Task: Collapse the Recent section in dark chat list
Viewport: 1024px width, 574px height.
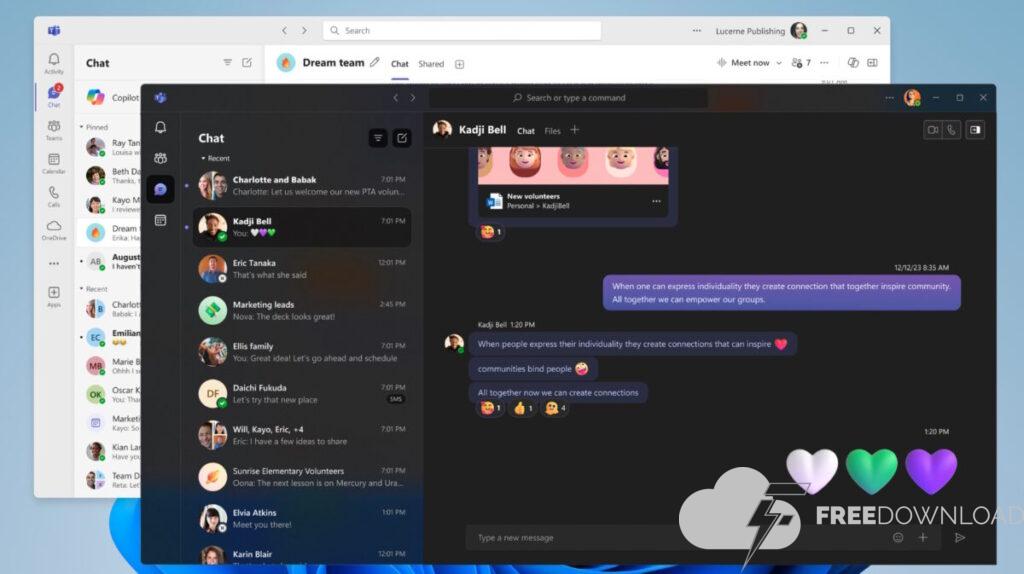Action: (x=203, y=159)
